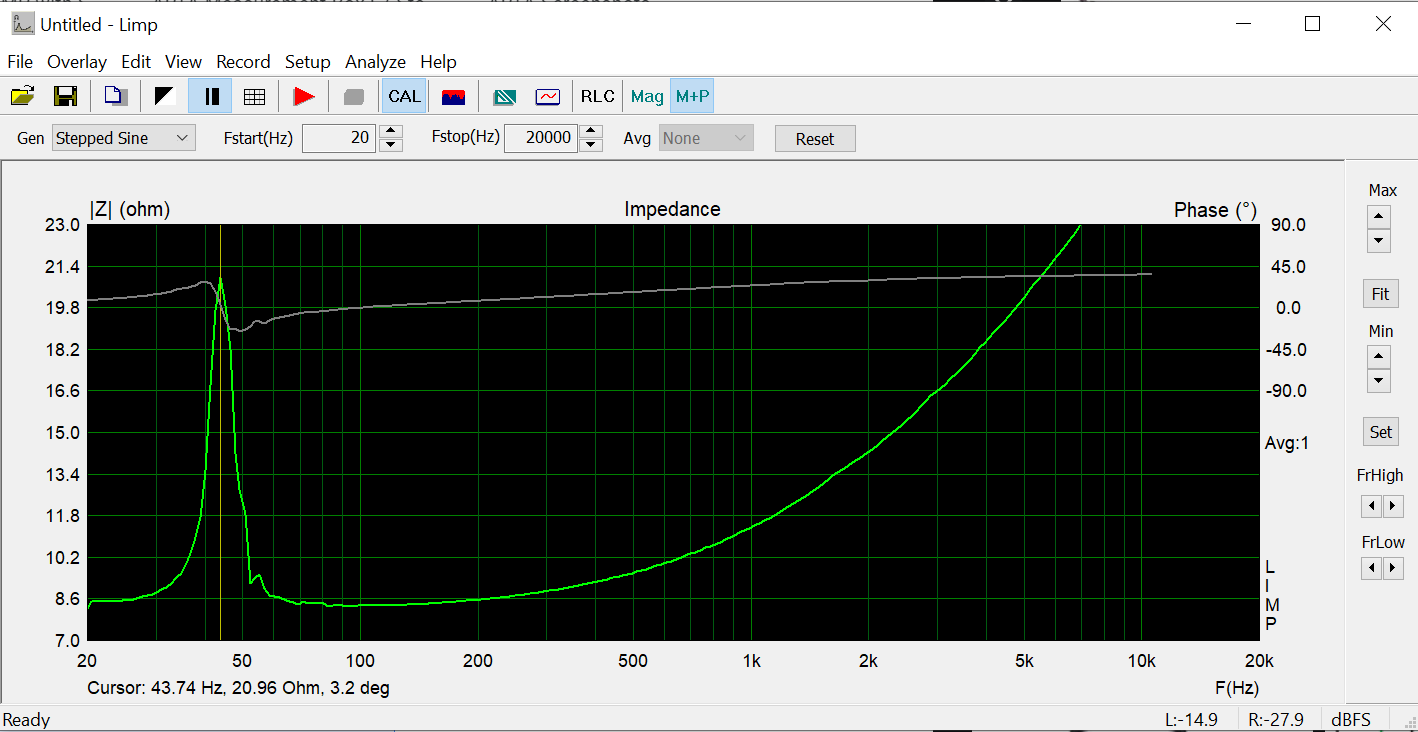Open the Analyze menu
This screenshot has height=732, width=1418.
[x=375, y=62]
